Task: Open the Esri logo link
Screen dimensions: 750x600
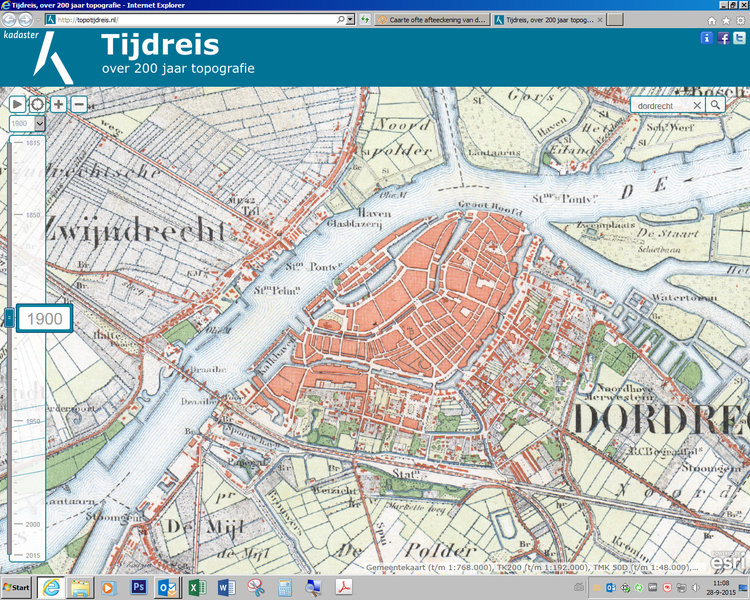Action: [728, 561]
